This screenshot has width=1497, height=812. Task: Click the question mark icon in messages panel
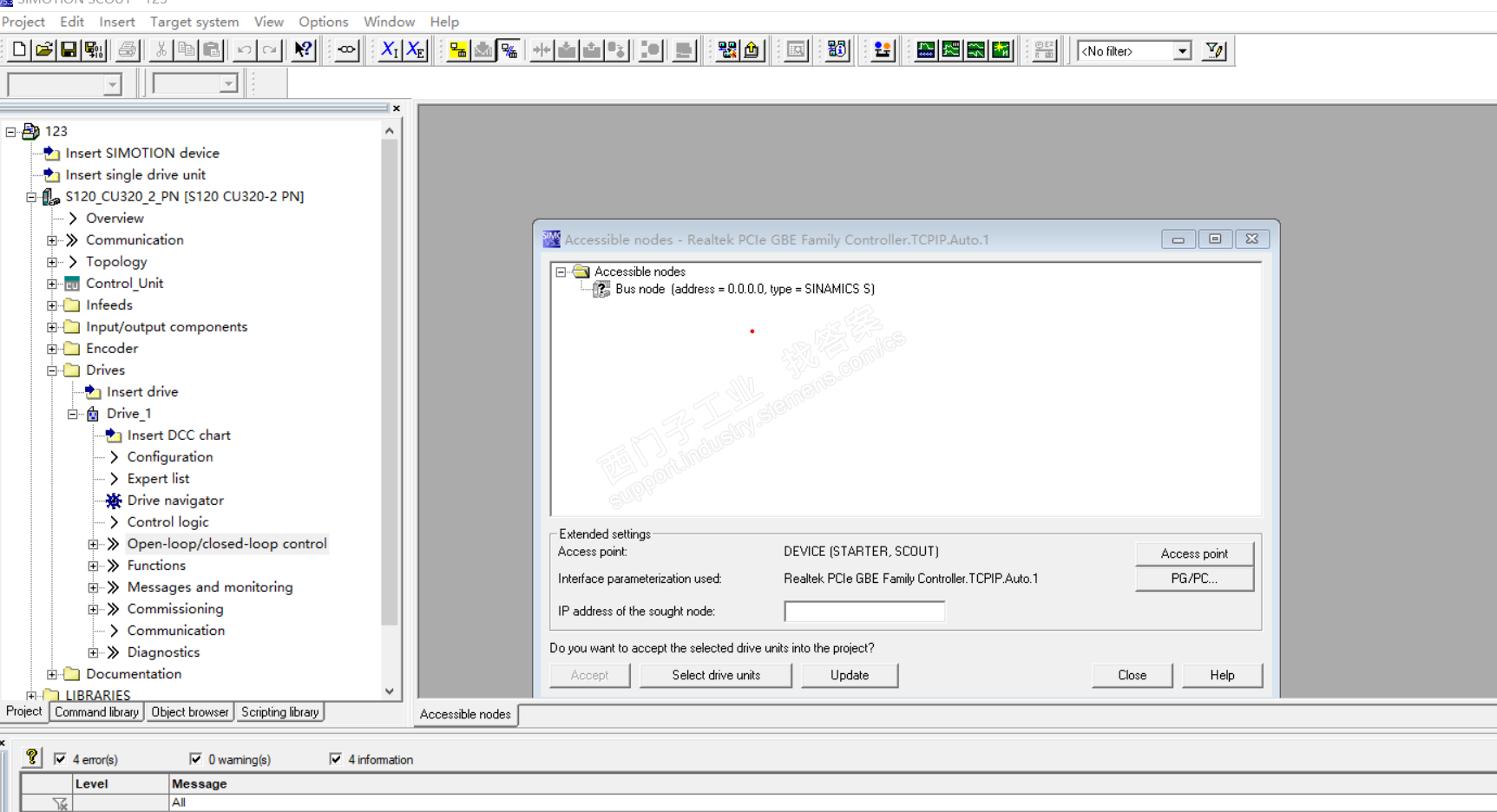(x=32, y=757)
